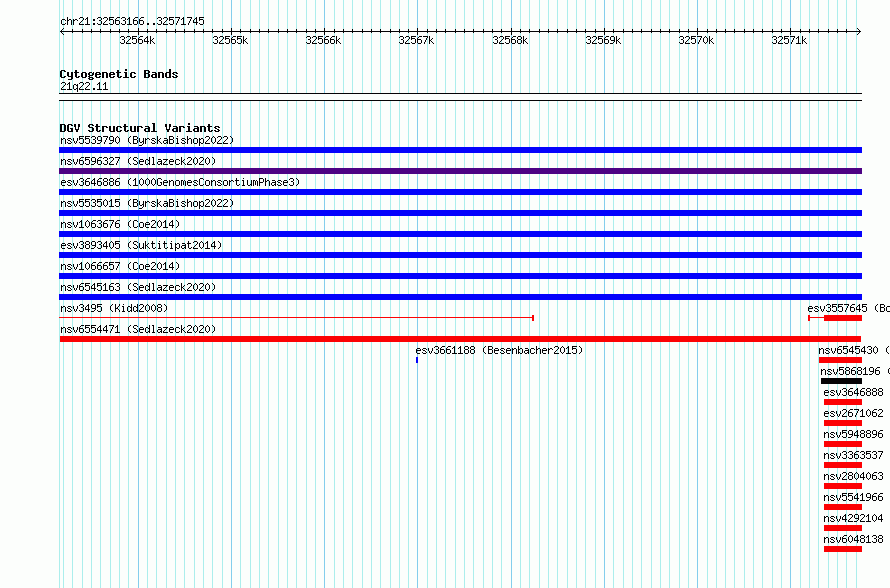Click the ruler's left end arrow
Screen dimensions: 890x588
click(62, 31)
